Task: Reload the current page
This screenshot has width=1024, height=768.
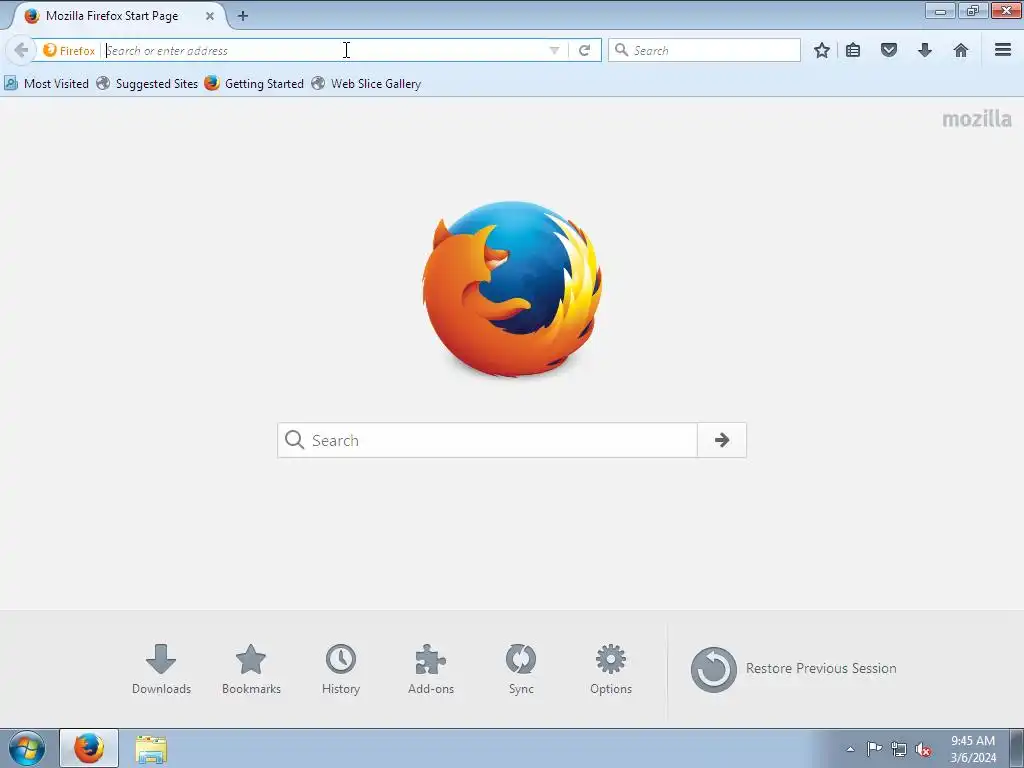Action: [x=584, y=50]
